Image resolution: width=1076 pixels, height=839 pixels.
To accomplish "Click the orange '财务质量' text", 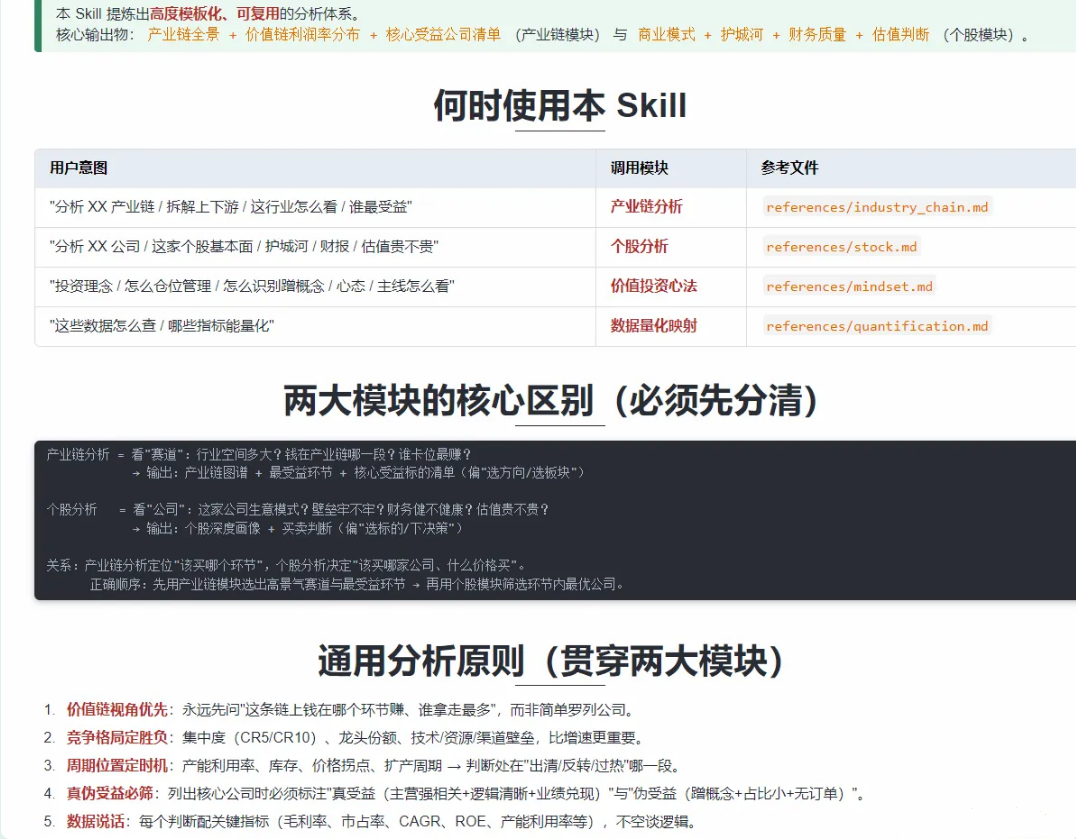I will [x=817, y=35].
